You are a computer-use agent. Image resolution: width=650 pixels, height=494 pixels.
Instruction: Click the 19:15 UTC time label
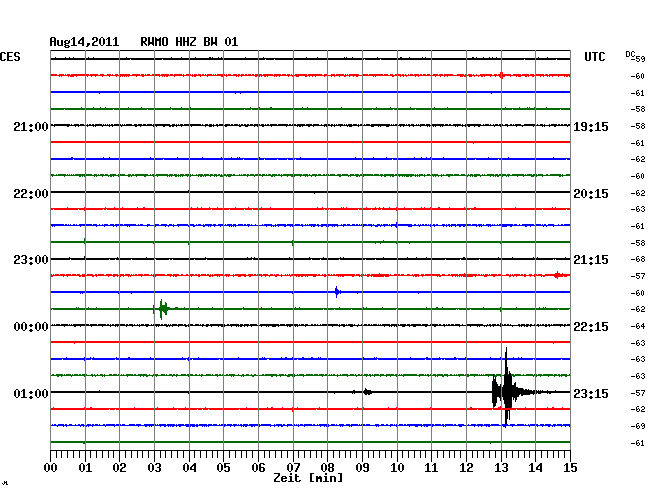click(x=591, y=126)
